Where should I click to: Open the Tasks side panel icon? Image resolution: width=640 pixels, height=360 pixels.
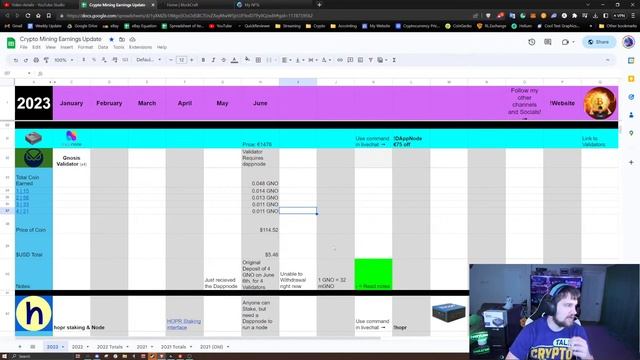click(631, 97)
